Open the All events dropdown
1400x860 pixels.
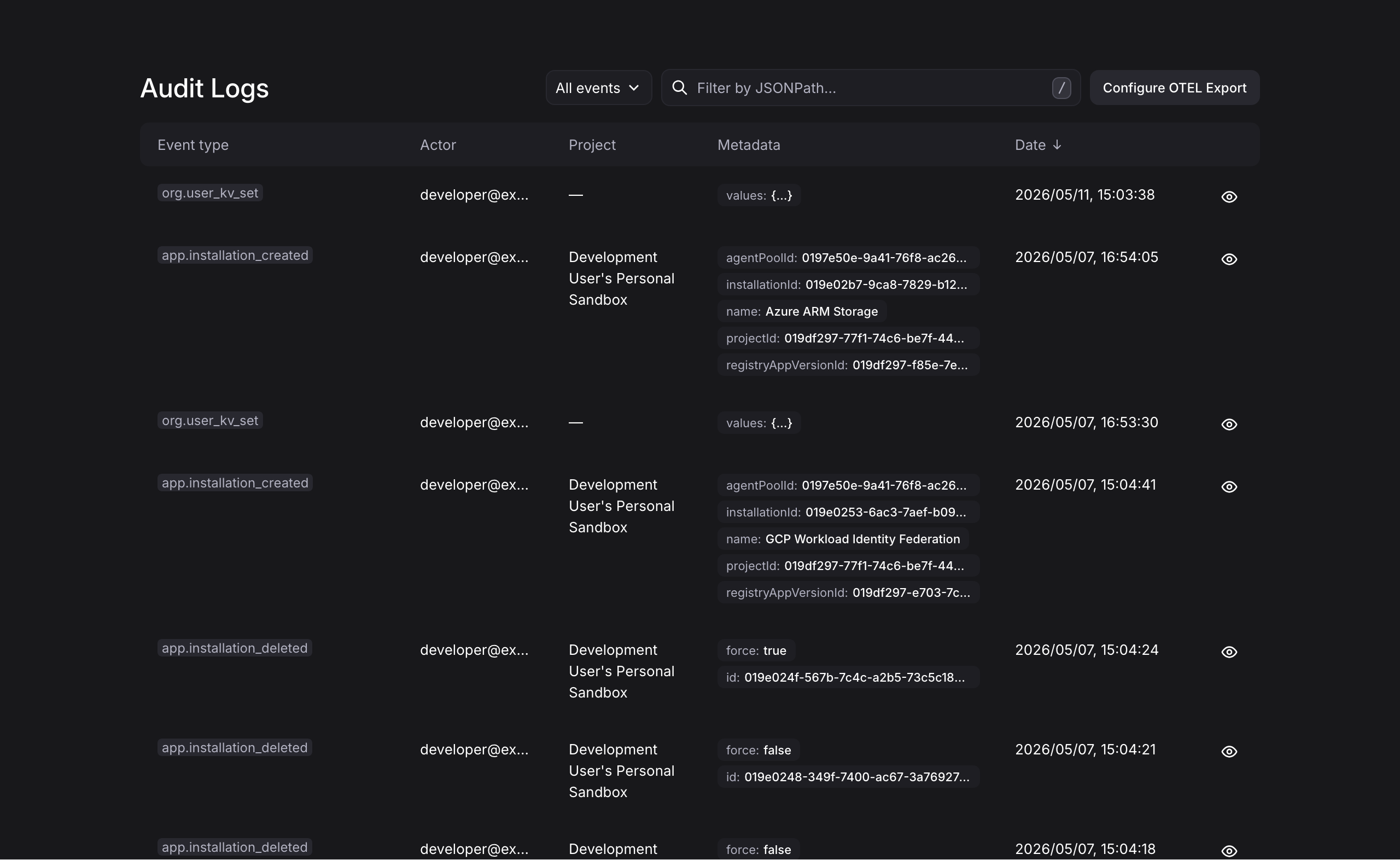598,88
